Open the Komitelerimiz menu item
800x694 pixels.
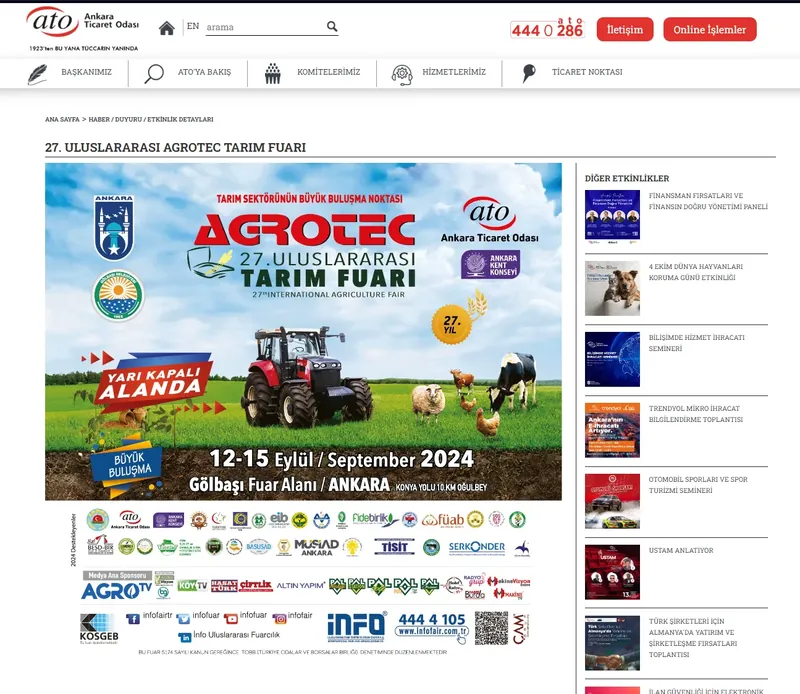tap(328, 72)
